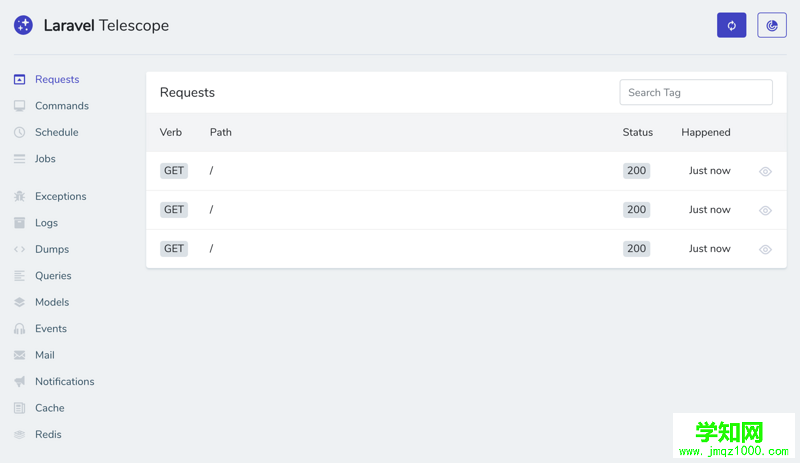Select the Mail envelope icon
The height and width of the screenshot is (463, 800).
point(19,355)
